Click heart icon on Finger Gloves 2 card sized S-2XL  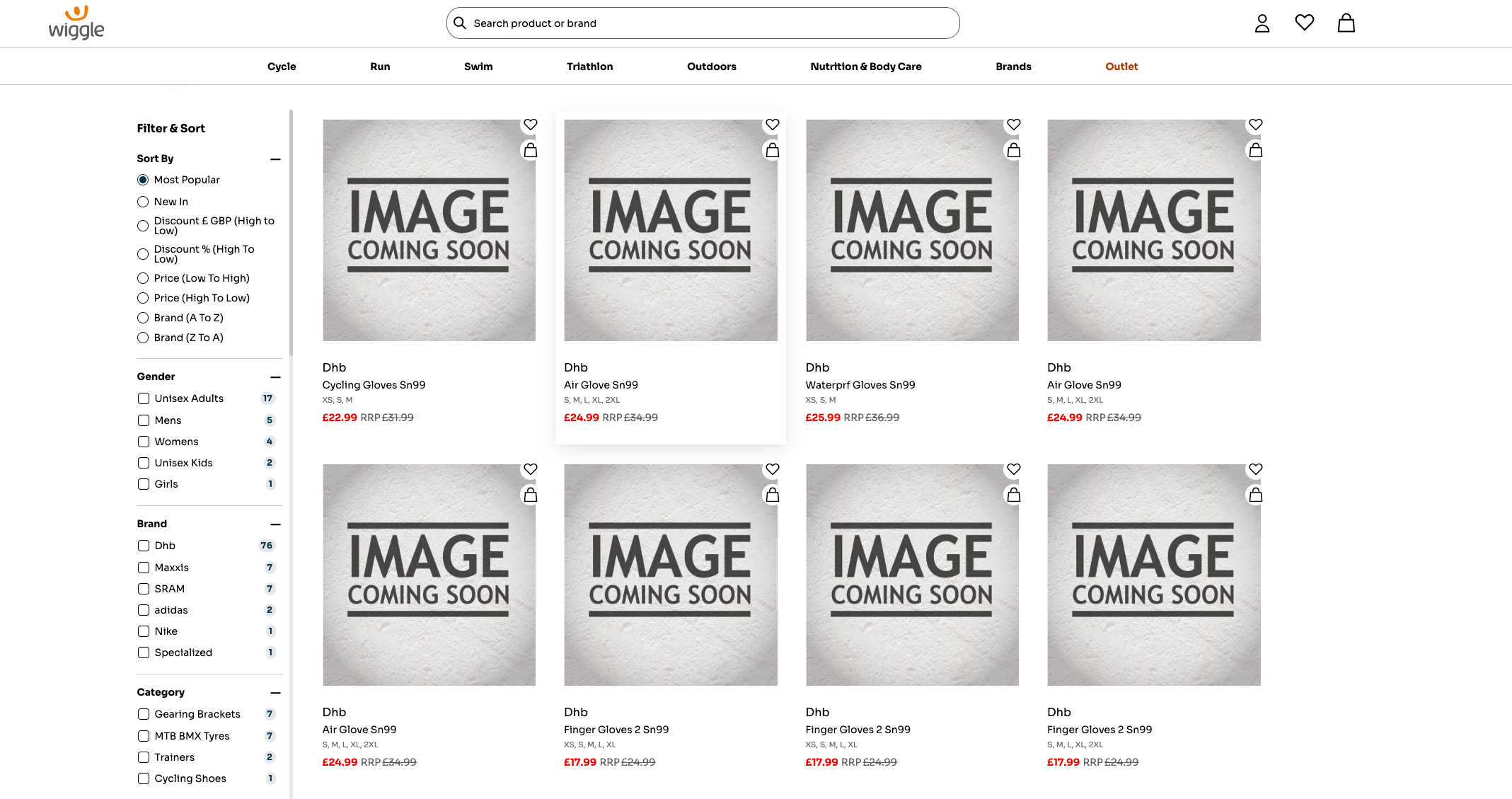pyautogui.click(x=1256, y=469)
